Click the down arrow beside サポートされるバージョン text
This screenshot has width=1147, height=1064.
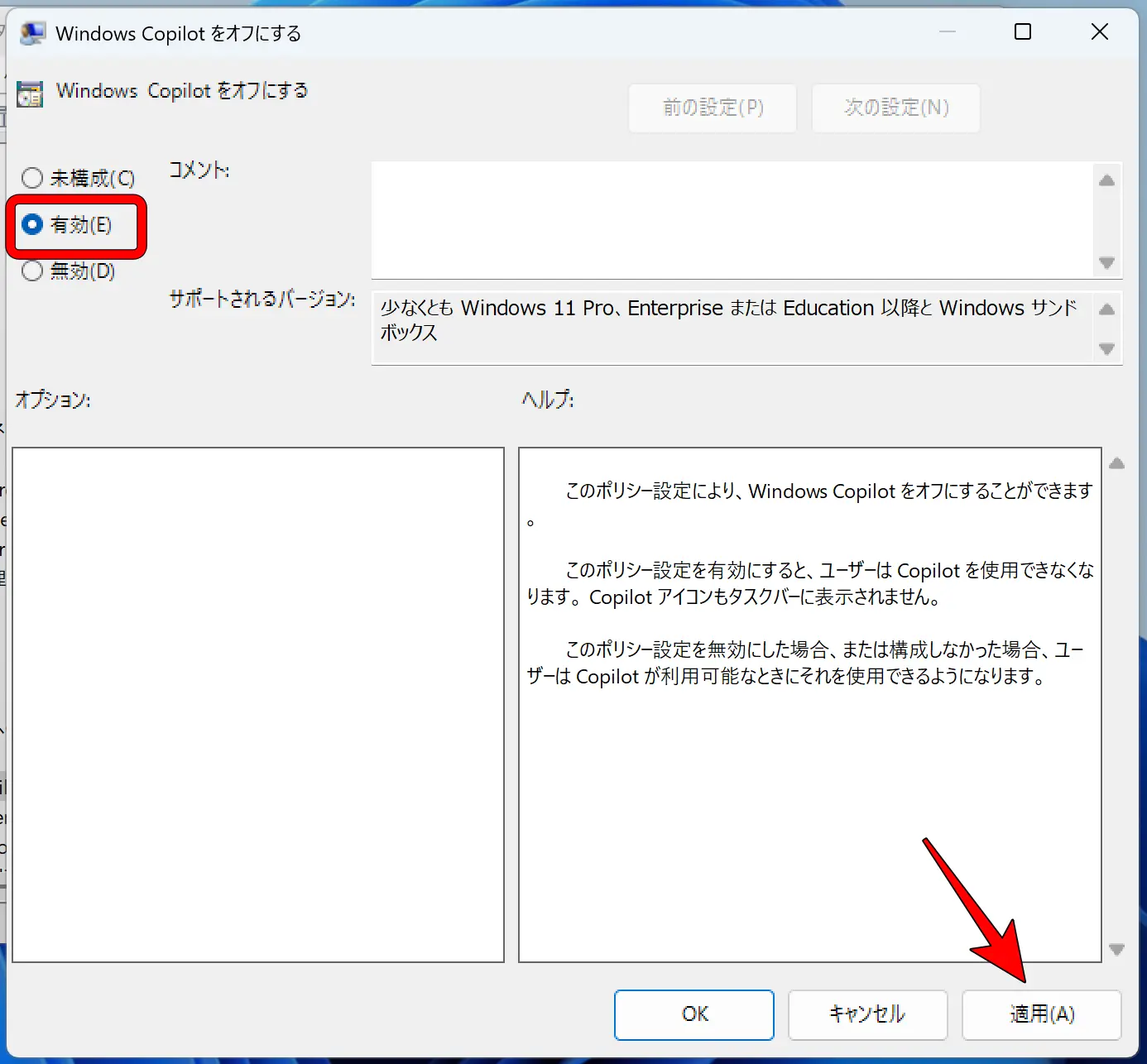pos(1106,349)
